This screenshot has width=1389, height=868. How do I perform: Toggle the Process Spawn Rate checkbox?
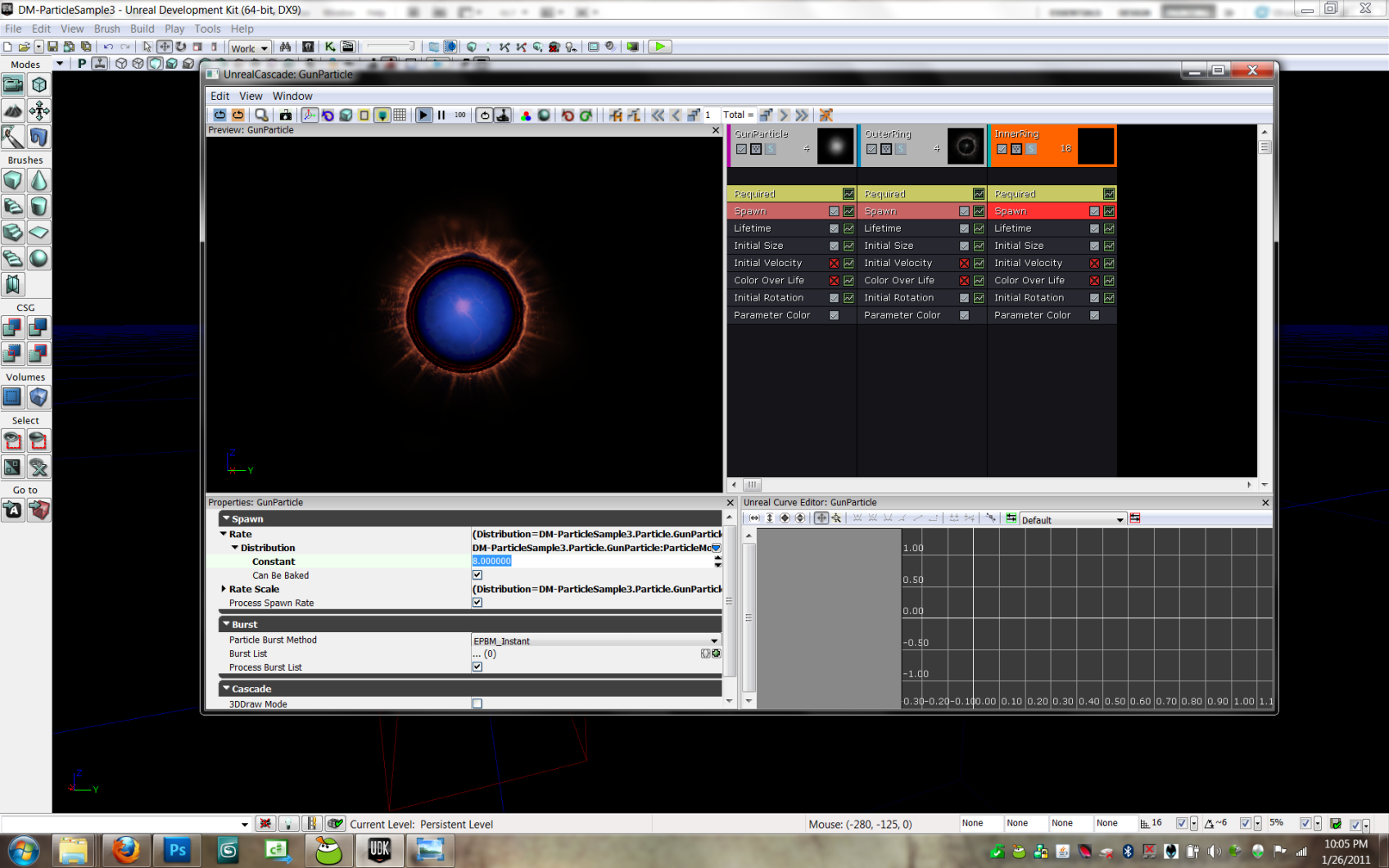point(477,602)
